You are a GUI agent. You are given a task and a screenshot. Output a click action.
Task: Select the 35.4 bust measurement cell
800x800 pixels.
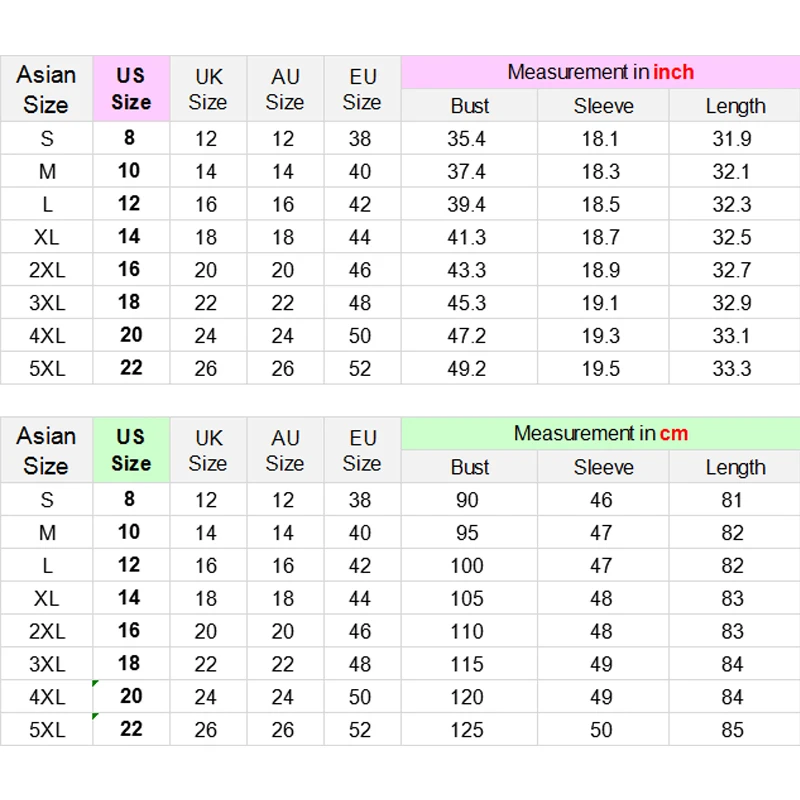pyautogui.click(x=467, y=139)
